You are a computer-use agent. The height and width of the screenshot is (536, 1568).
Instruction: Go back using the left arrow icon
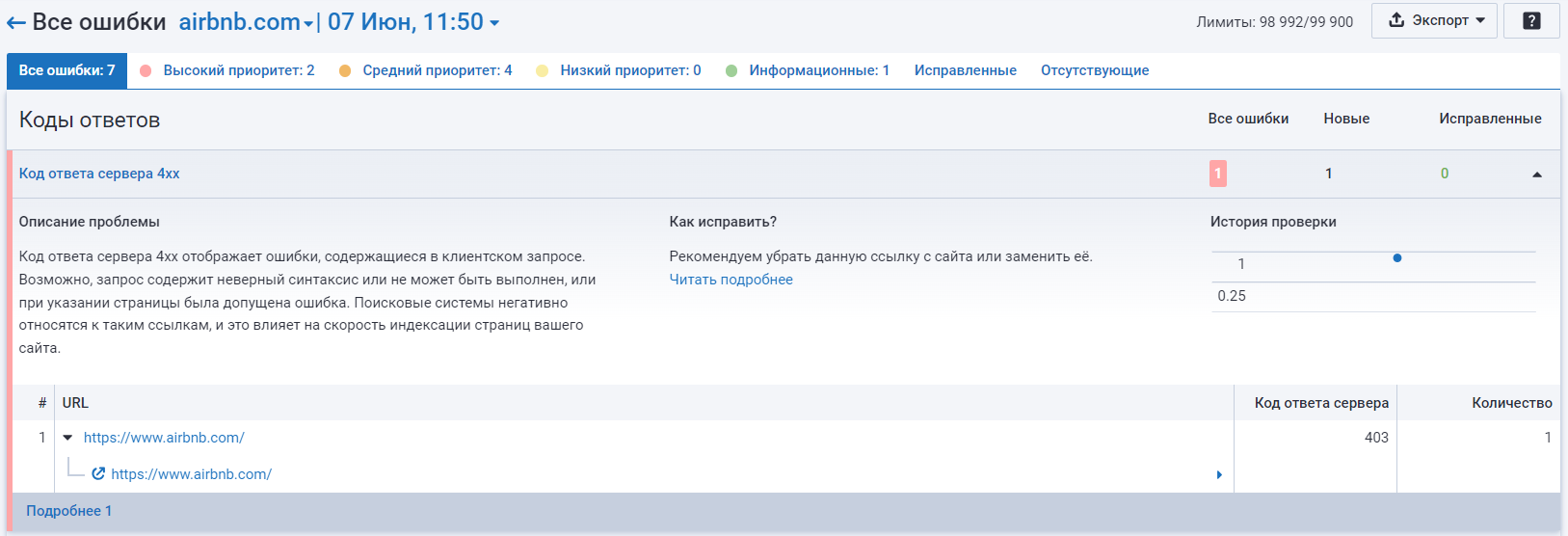(15, 23)
